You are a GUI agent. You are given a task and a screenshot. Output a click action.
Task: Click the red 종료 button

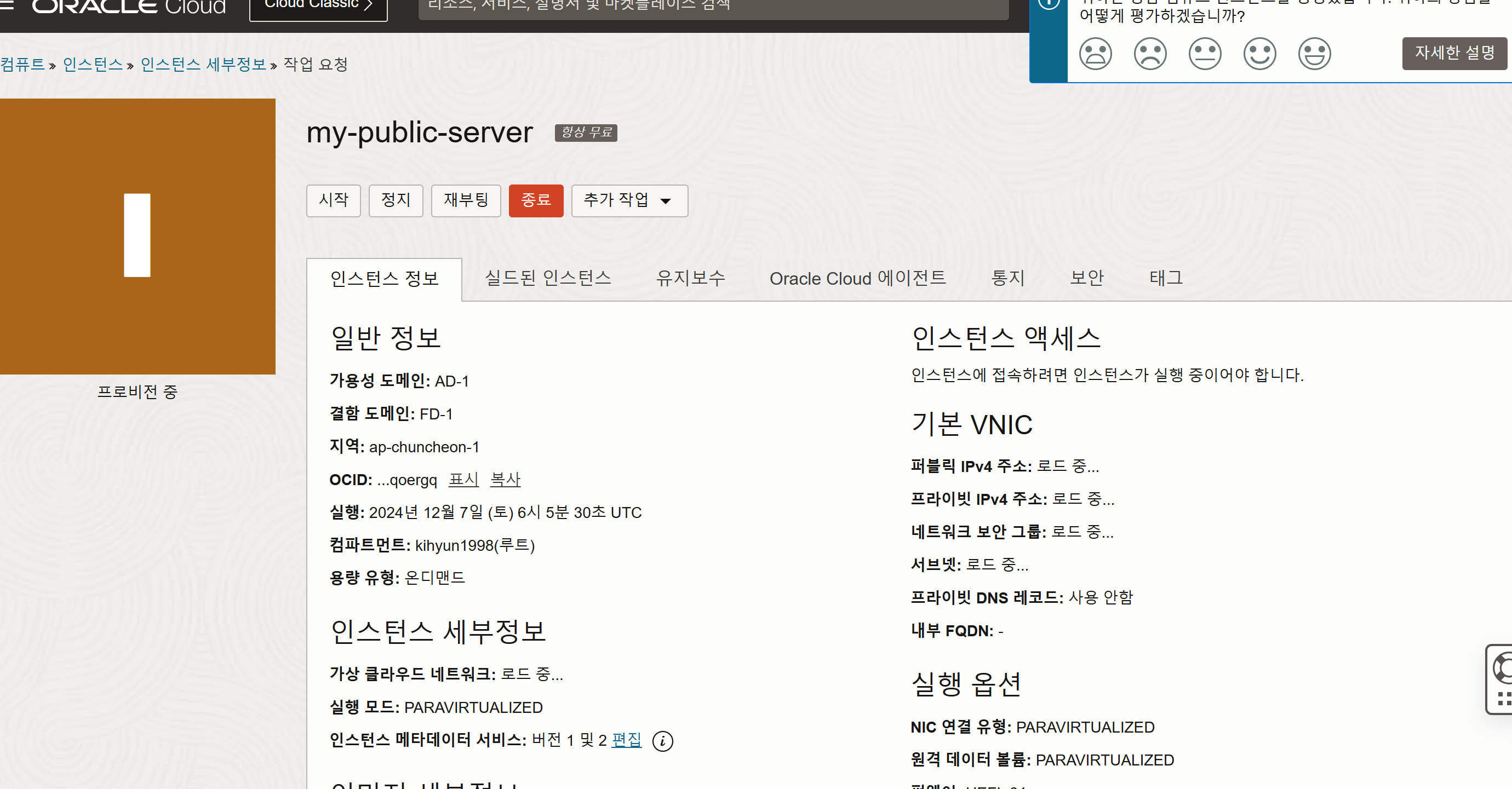click(536, 200)
